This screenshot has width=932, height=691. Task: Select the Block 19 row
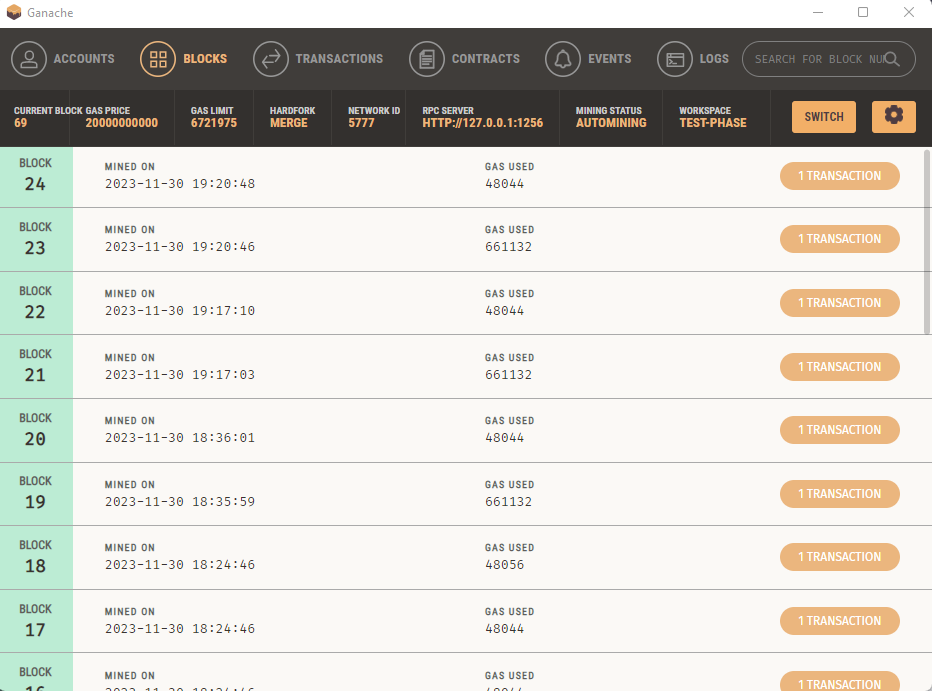[x=466, y=494]
